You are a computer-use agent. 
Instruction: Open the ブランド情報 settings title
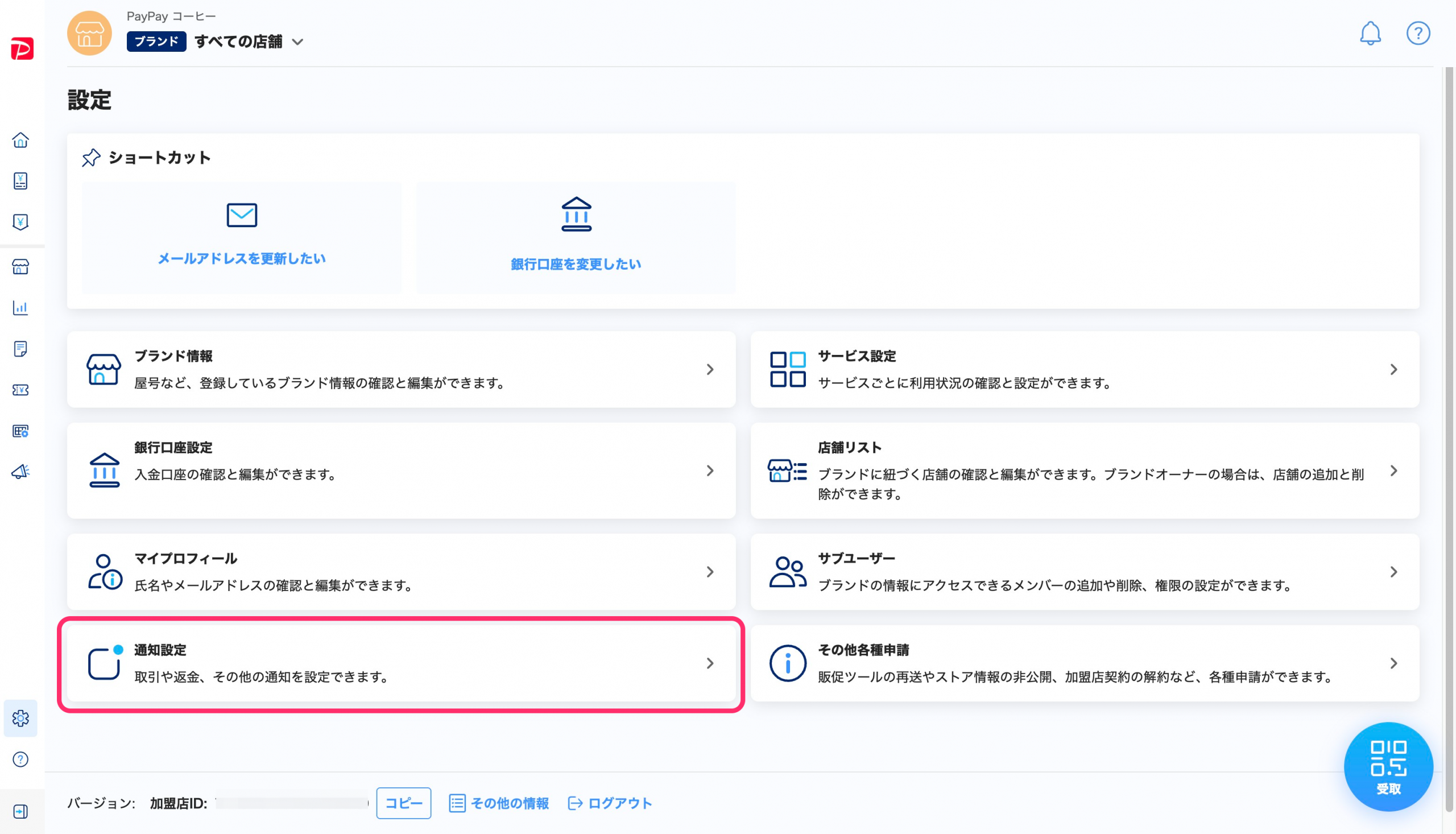(x=173, y=356)
